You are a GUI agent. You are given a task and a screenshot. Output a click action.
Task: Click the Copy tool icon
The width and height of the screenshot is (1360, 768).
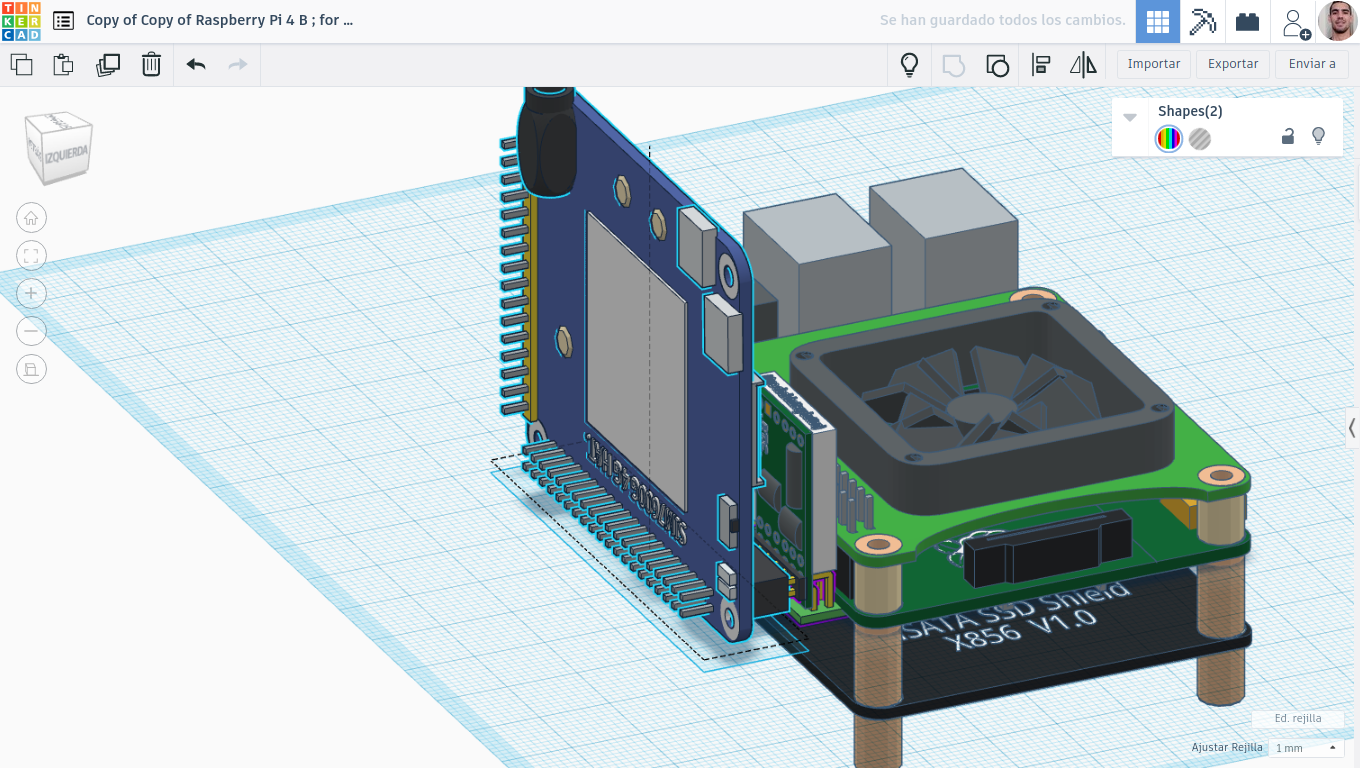[21, 65]
